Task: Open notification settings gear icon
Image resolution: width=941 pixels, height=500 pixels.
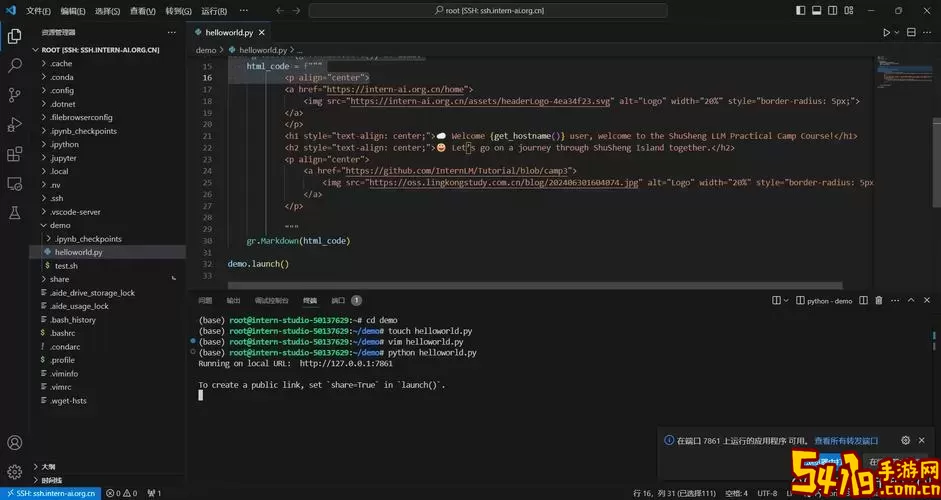Action: click(906, 440)
